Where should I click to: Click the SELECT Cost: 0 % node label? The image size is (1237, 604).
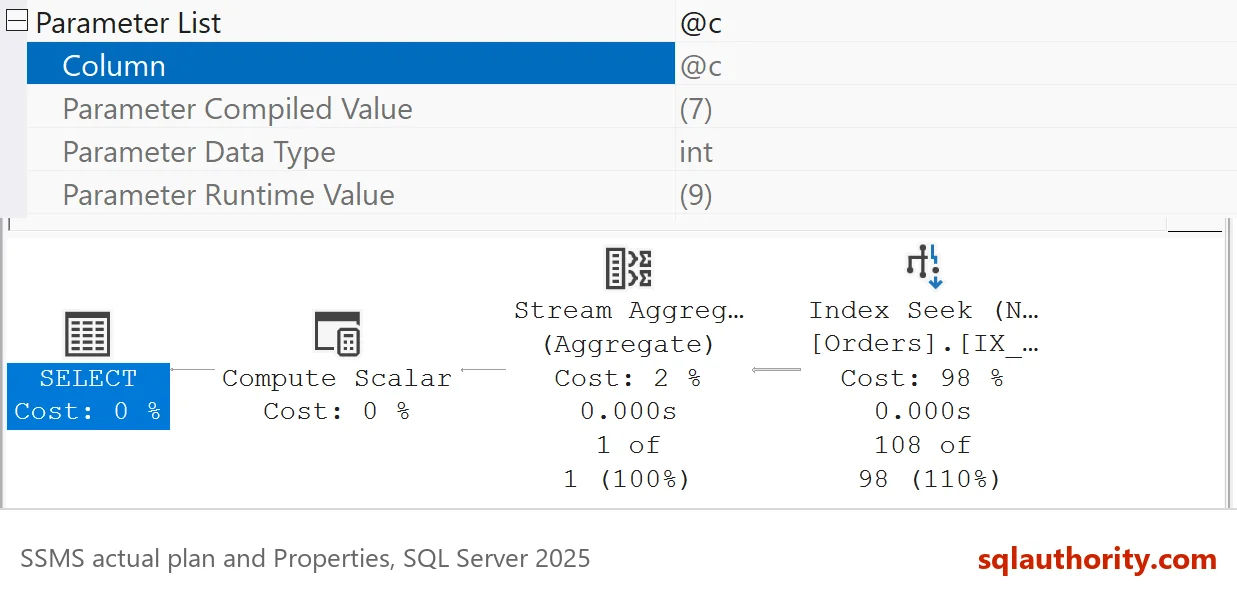tap(88, 396)
